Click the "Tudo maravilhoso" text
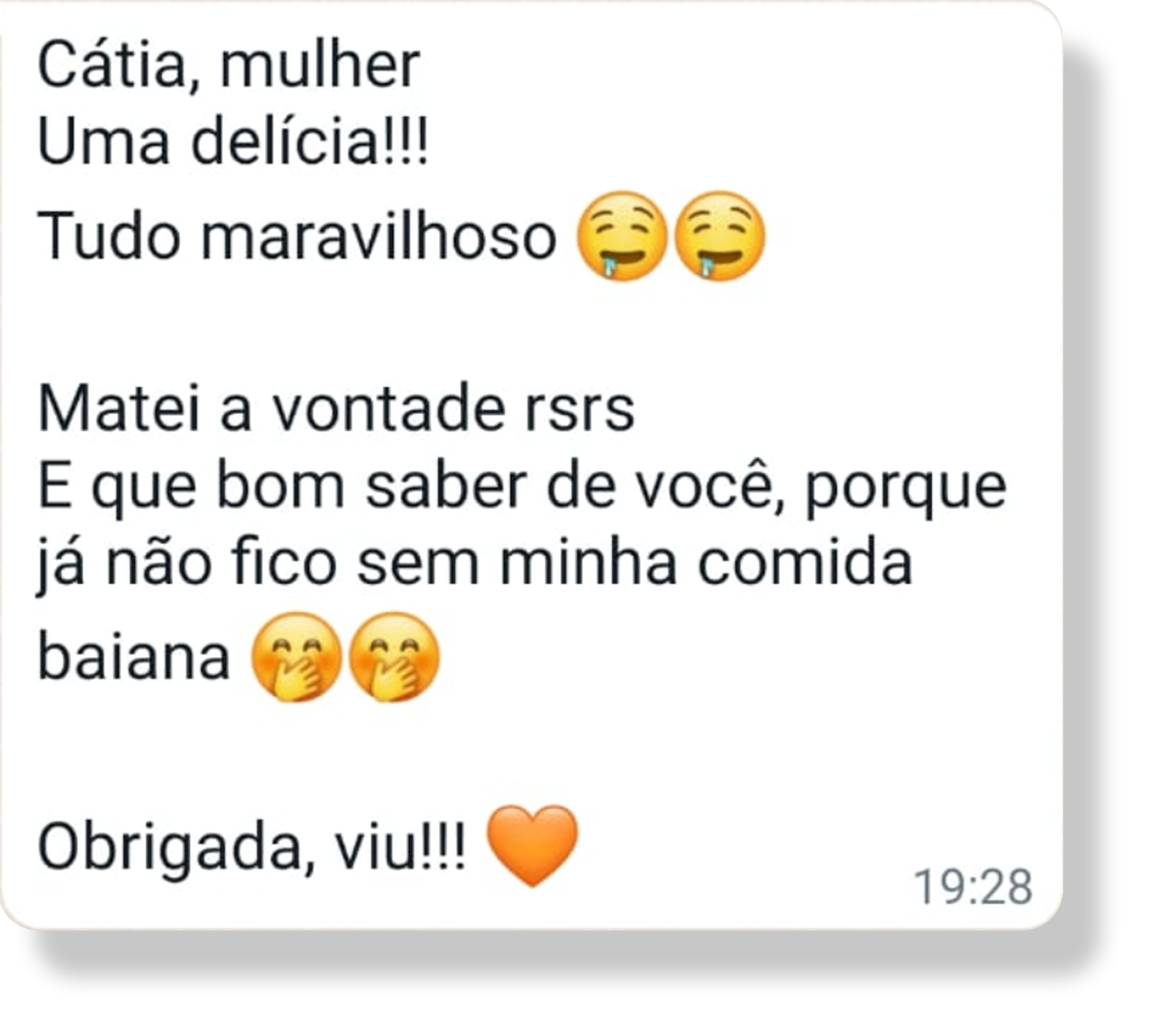This screenshot has width=1154, height=1036. coord(297,237)
